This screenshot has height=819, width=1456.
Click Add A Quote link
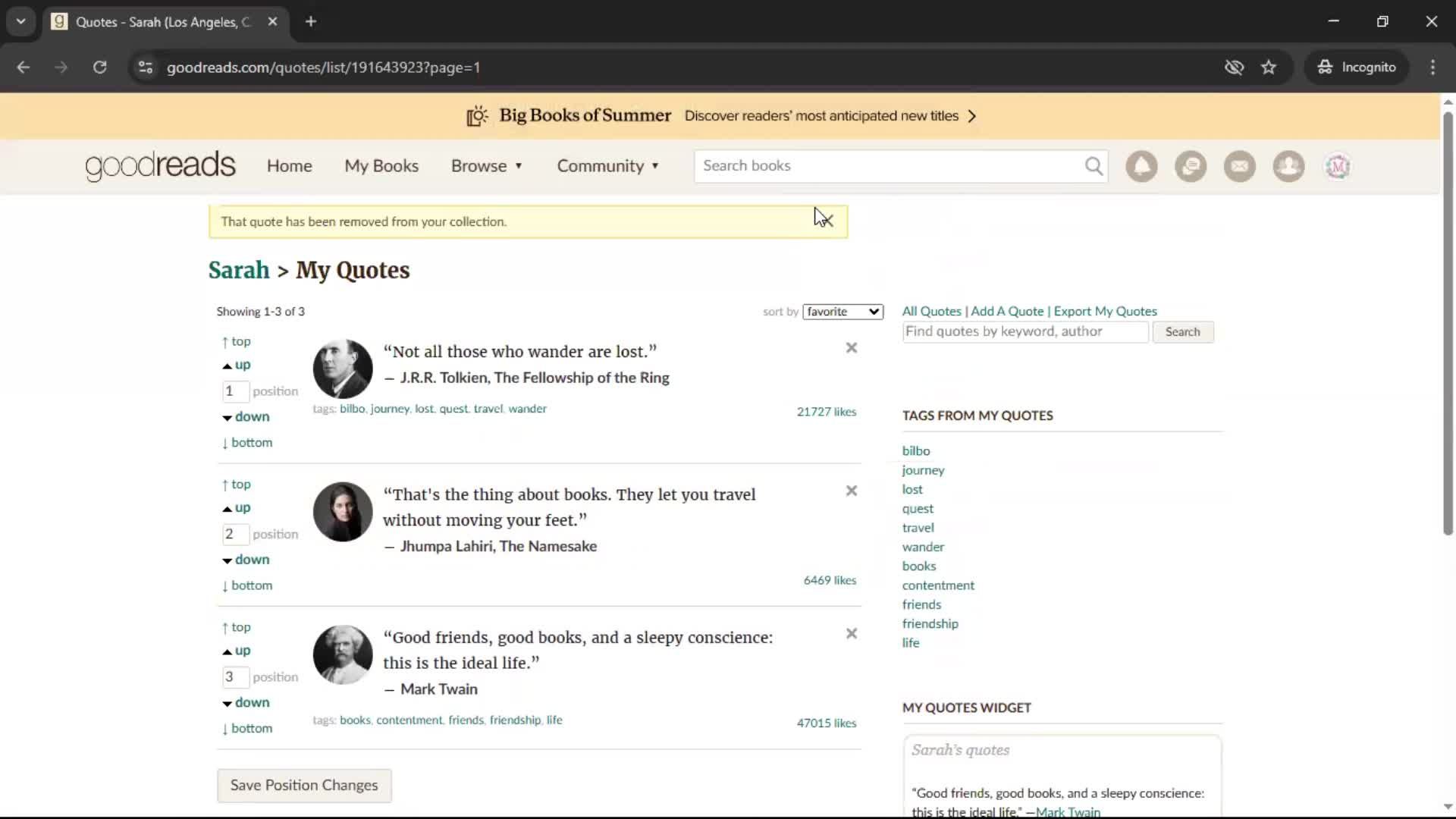tap(1007, 312)
